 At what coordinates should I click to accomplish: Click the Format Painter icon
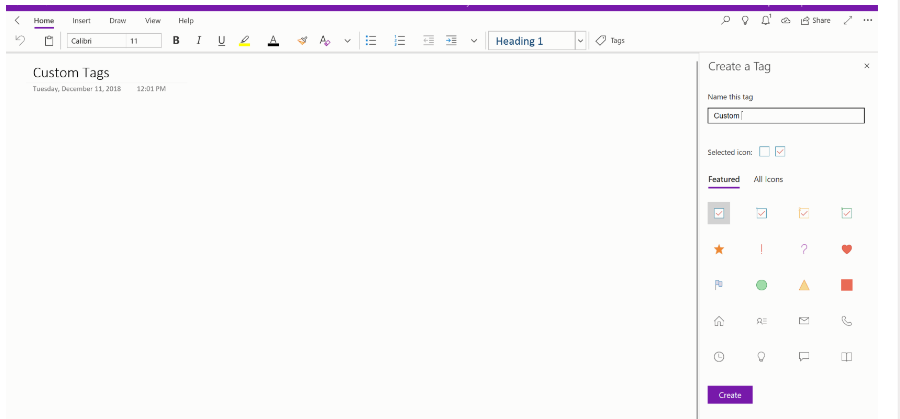(x=302, y=41)
